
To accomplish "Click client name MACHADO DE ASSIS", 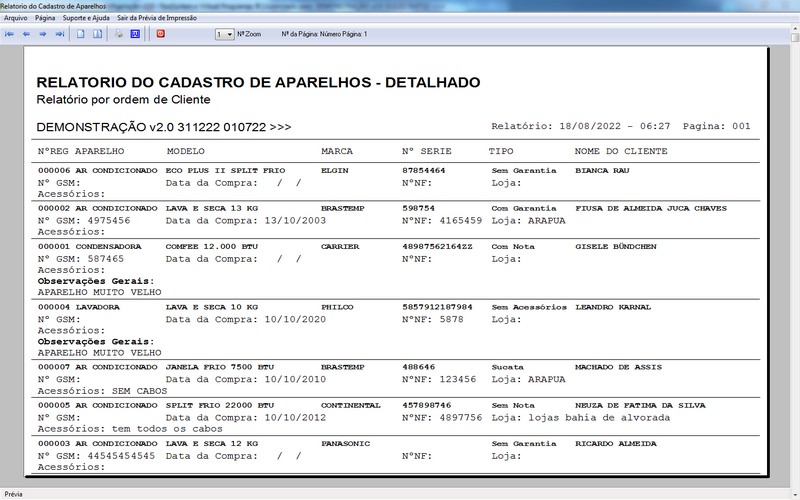I will [x=618, y=367].
